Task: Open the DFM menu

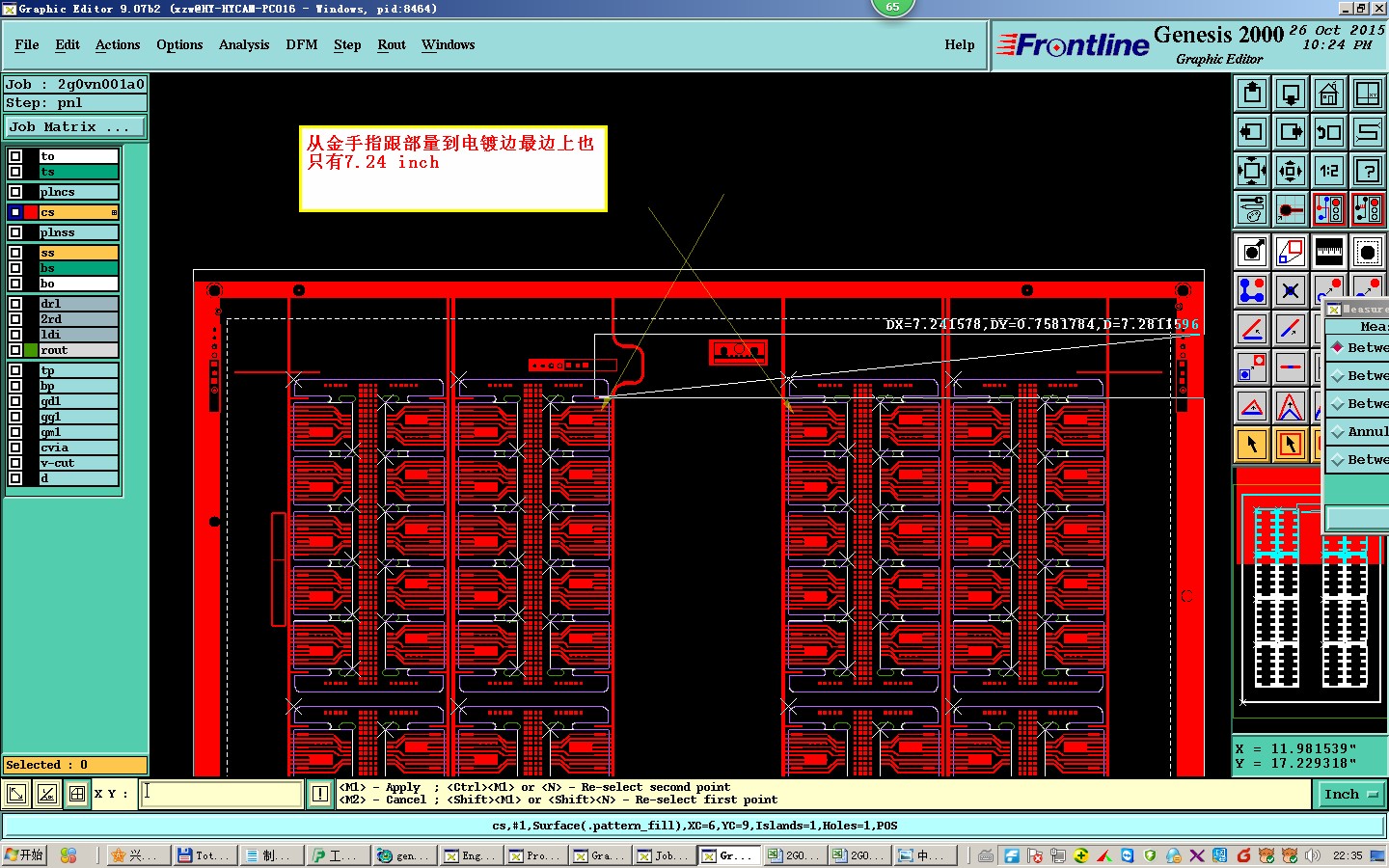Action: pyautogui.click(x=302, y=44)
